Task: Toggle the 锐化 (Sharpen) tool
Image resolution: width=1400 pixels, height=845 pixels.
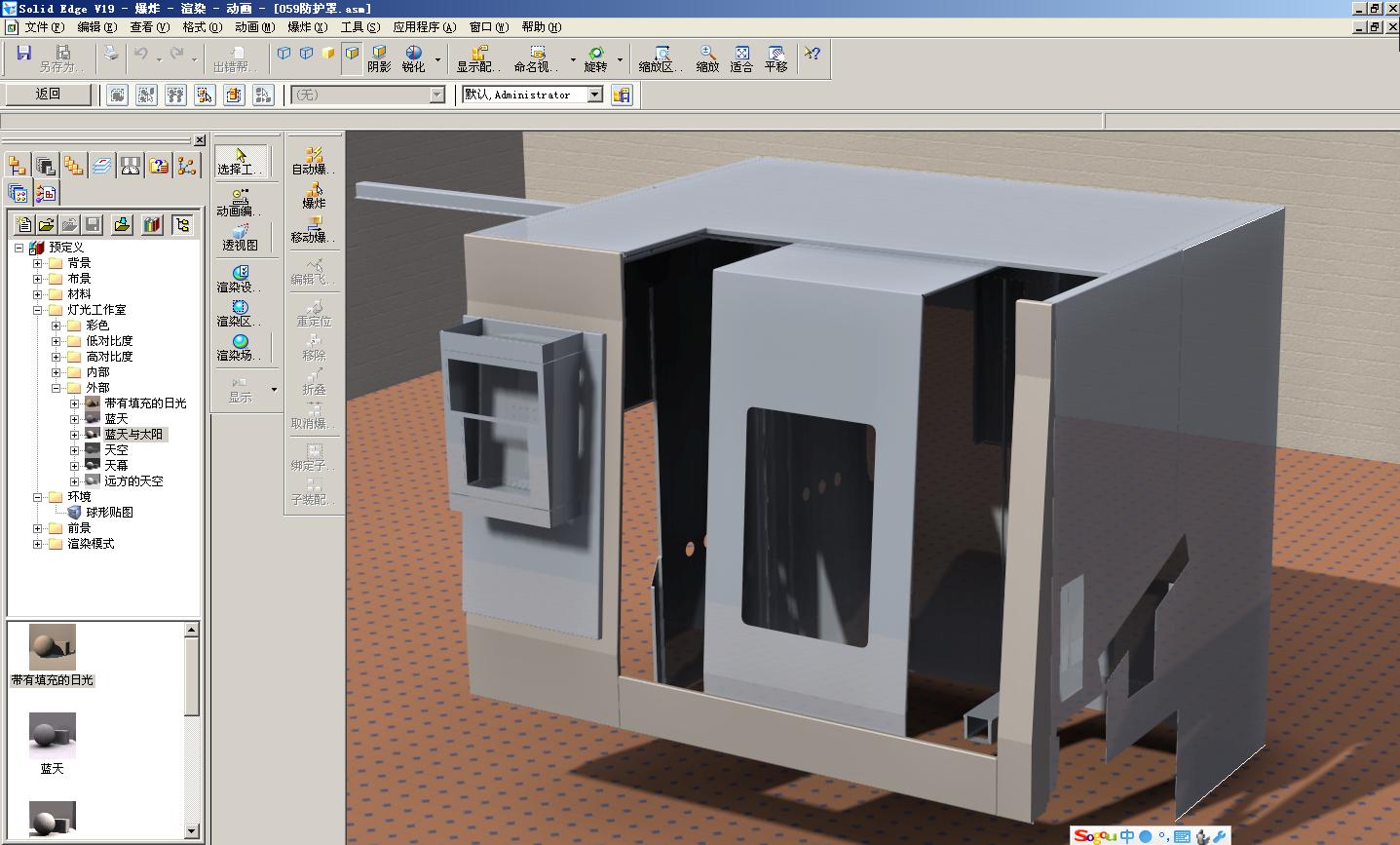Action: pos(414,58)
